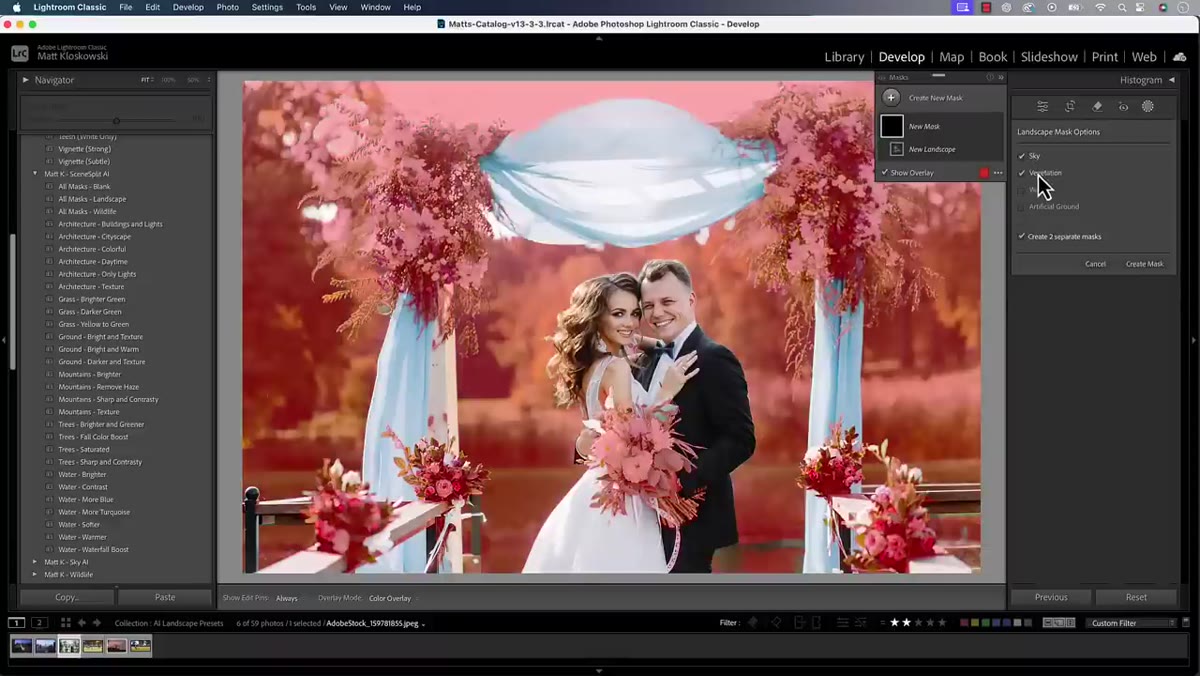Click the Lightroom Classic logo badge
This screenshot has height=676, width=1200.
(19, 54)
